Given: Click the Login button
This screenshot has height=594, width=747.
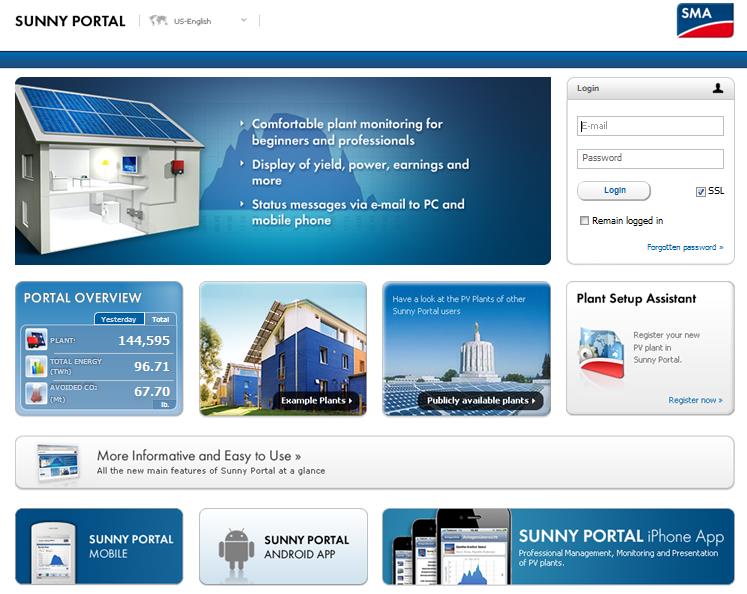Looking at the screenshot, I should pos(614,191).
